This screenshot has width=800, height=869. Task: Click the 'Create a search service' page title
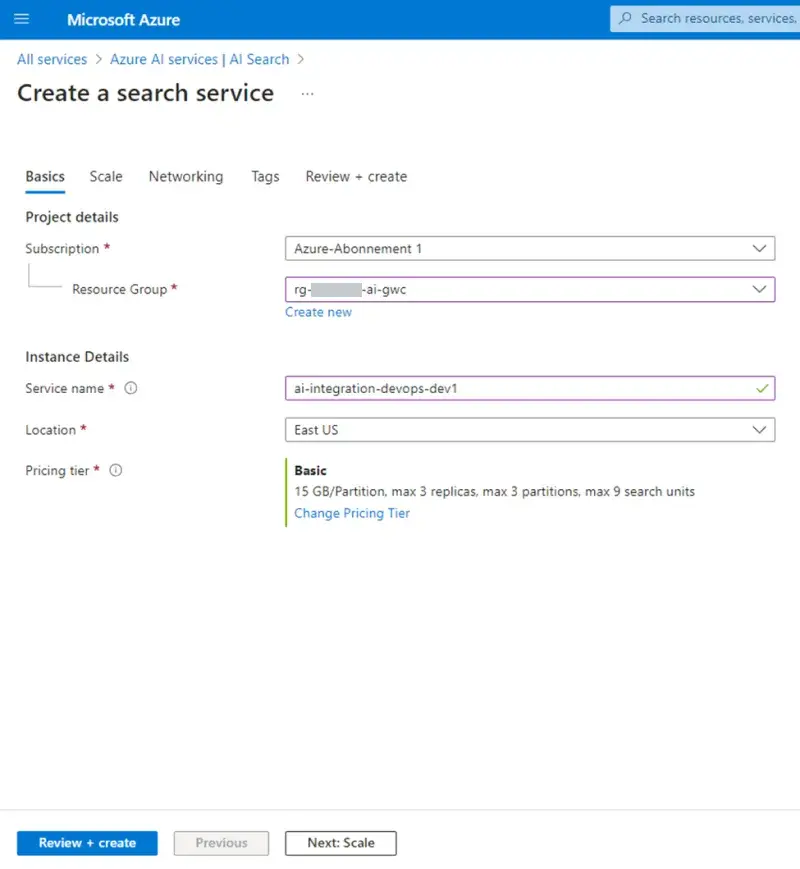pos(146,93)
